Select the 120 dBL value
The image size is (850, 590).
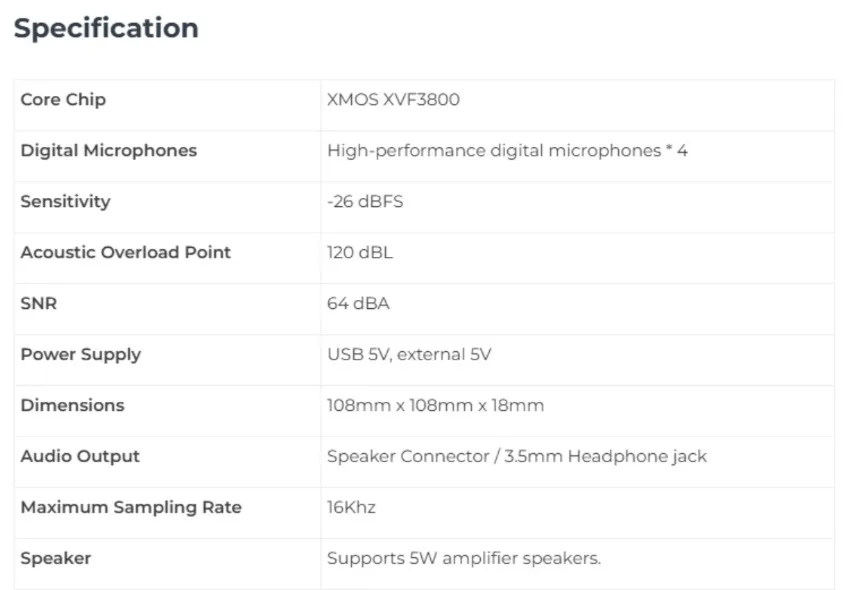point(359,253)
